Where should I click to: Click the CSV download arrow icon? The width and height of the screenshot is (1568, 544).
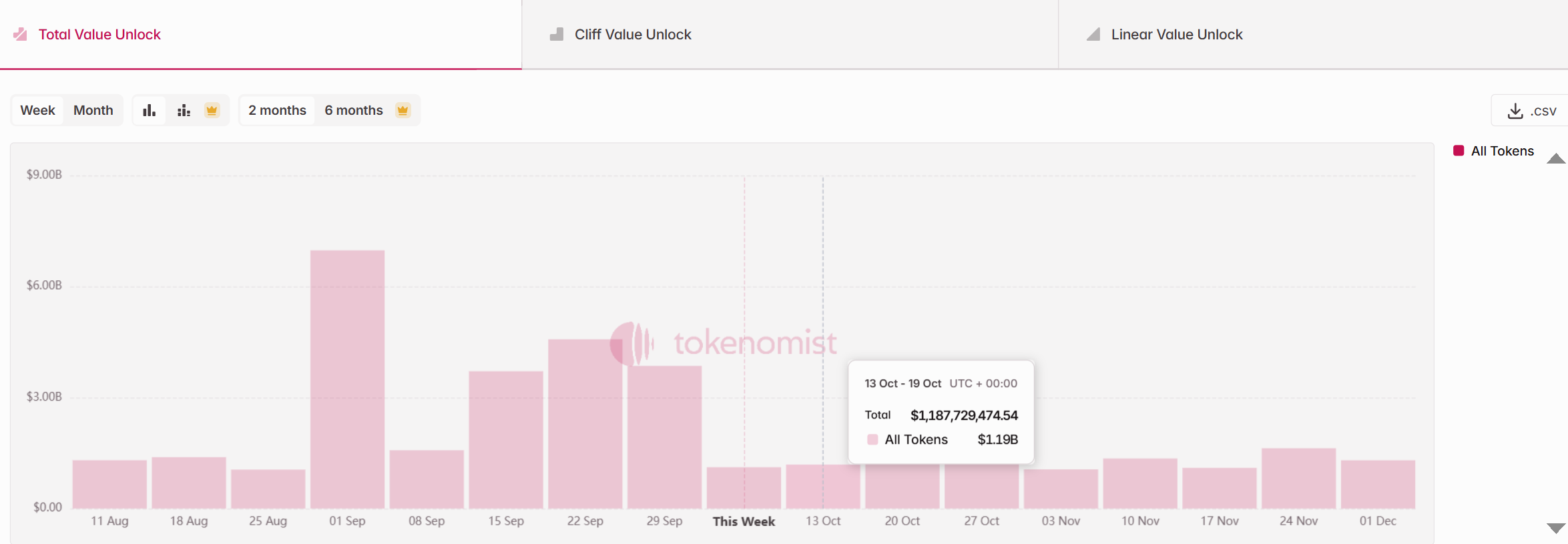tap(1515, 111)
